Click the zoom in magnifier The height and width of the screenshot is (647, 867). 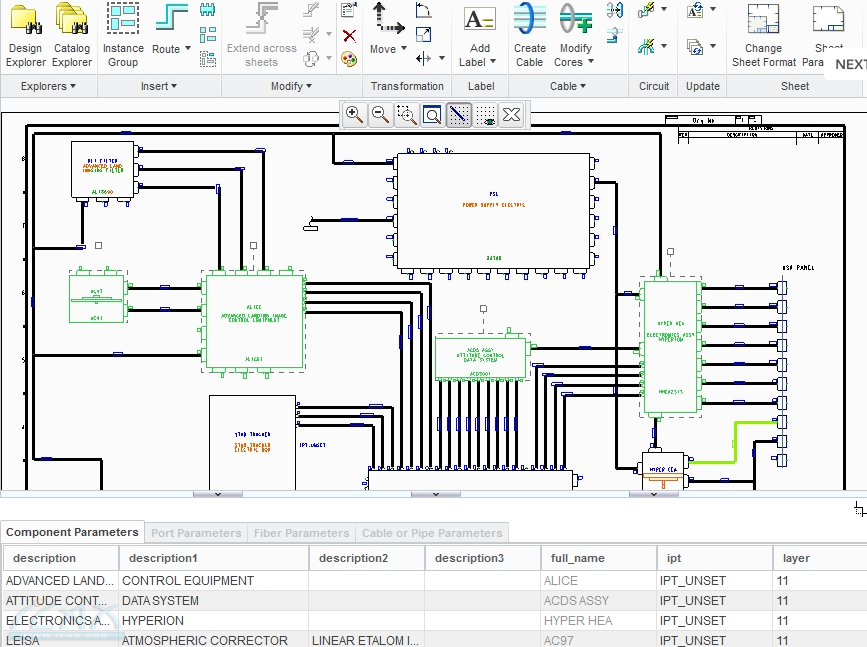(x=354, y=115)
